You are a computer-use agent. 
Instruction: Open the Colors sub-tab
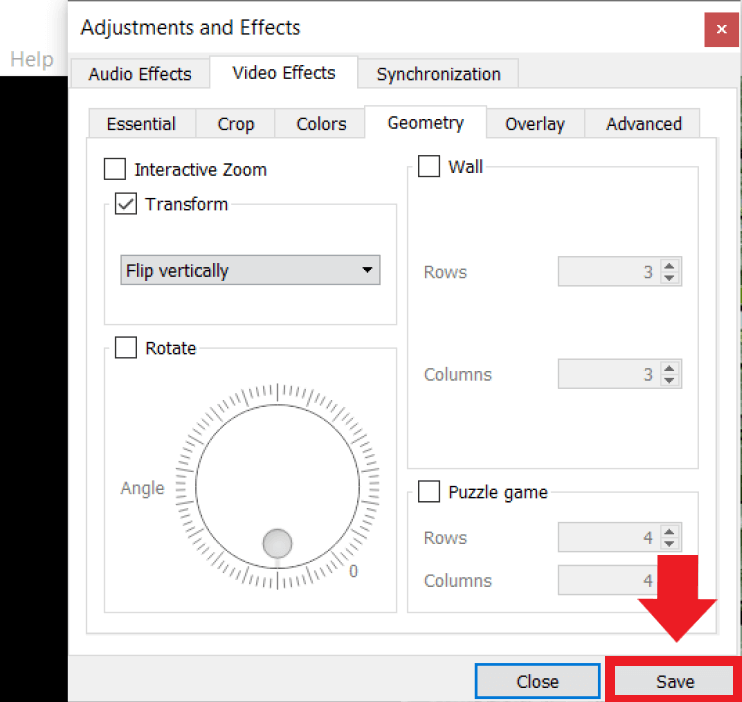tap(321, 124)
